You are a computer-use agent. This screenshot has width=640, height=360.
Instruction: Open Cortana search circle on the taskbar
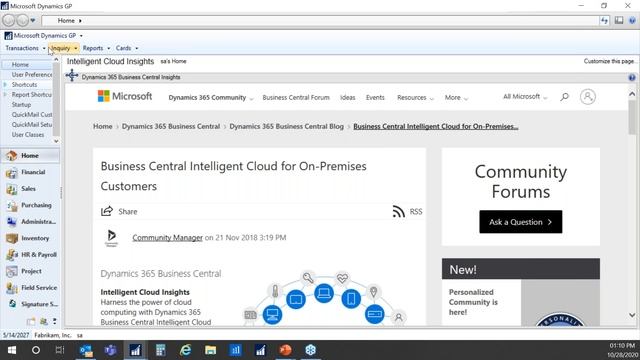coord(36,350)
